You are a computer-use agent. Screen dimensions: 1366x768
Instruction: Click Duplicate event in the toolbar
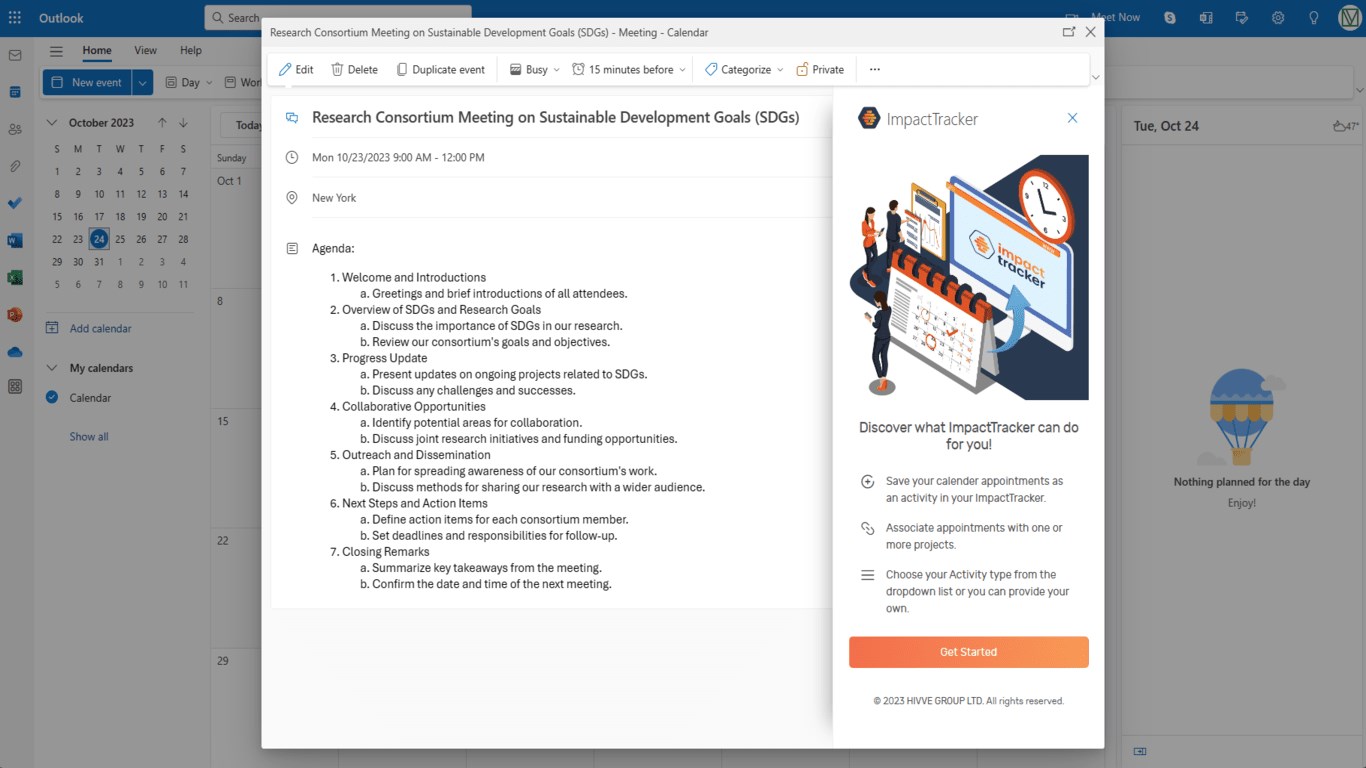pos(441,70)
